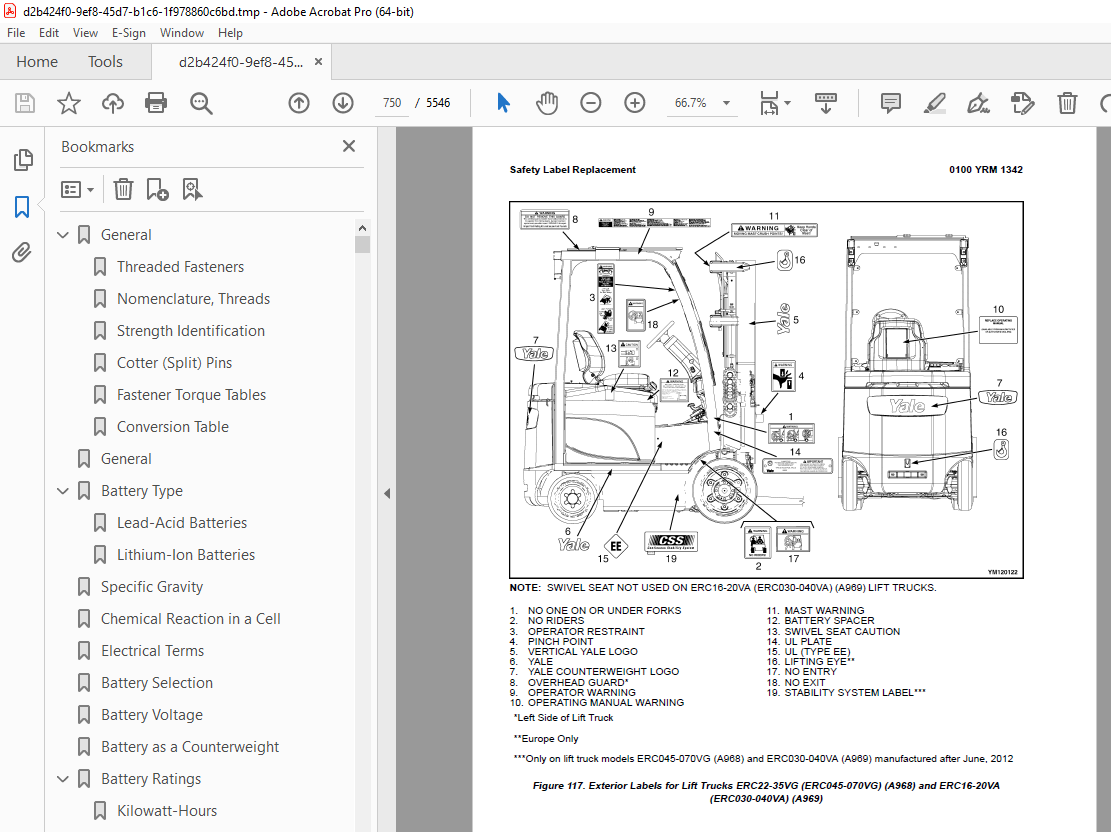1111x832 pixels.
Task: Select the Highlight text pen tool
Action: pyautogui.click(x=935, y=103)
